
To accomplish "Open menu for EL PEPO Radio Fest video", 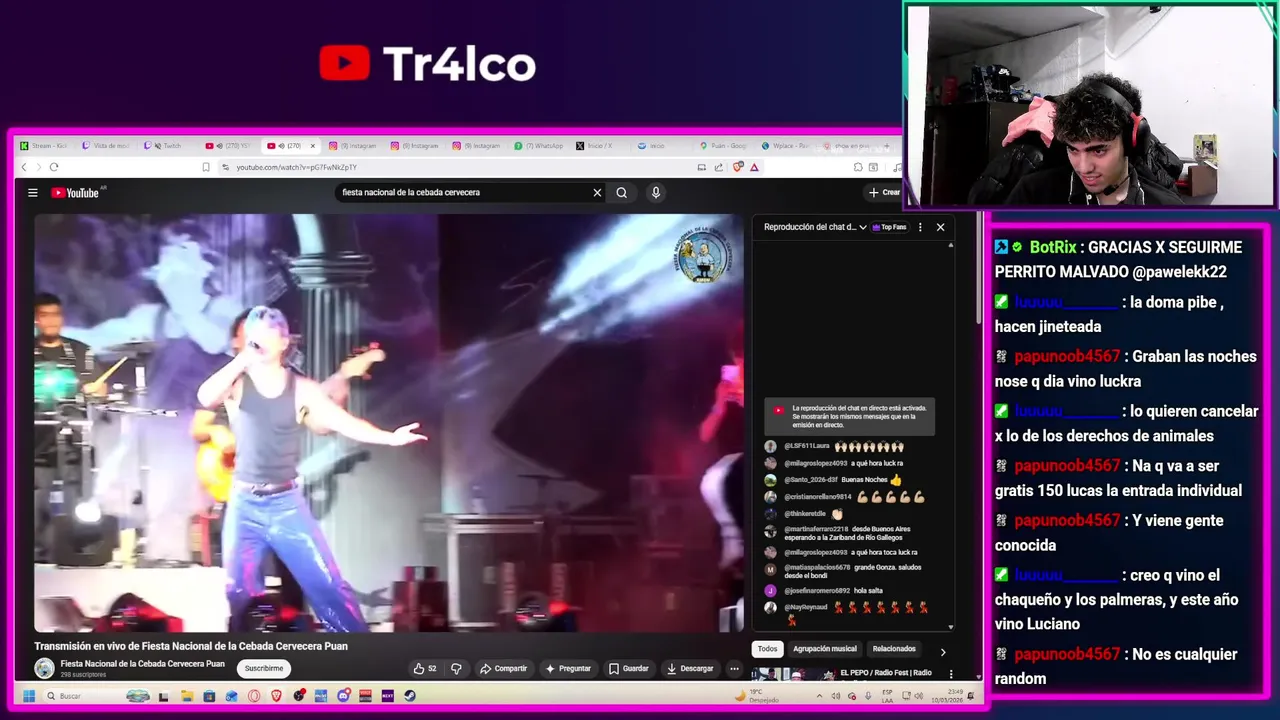I will tap(950, 674).
